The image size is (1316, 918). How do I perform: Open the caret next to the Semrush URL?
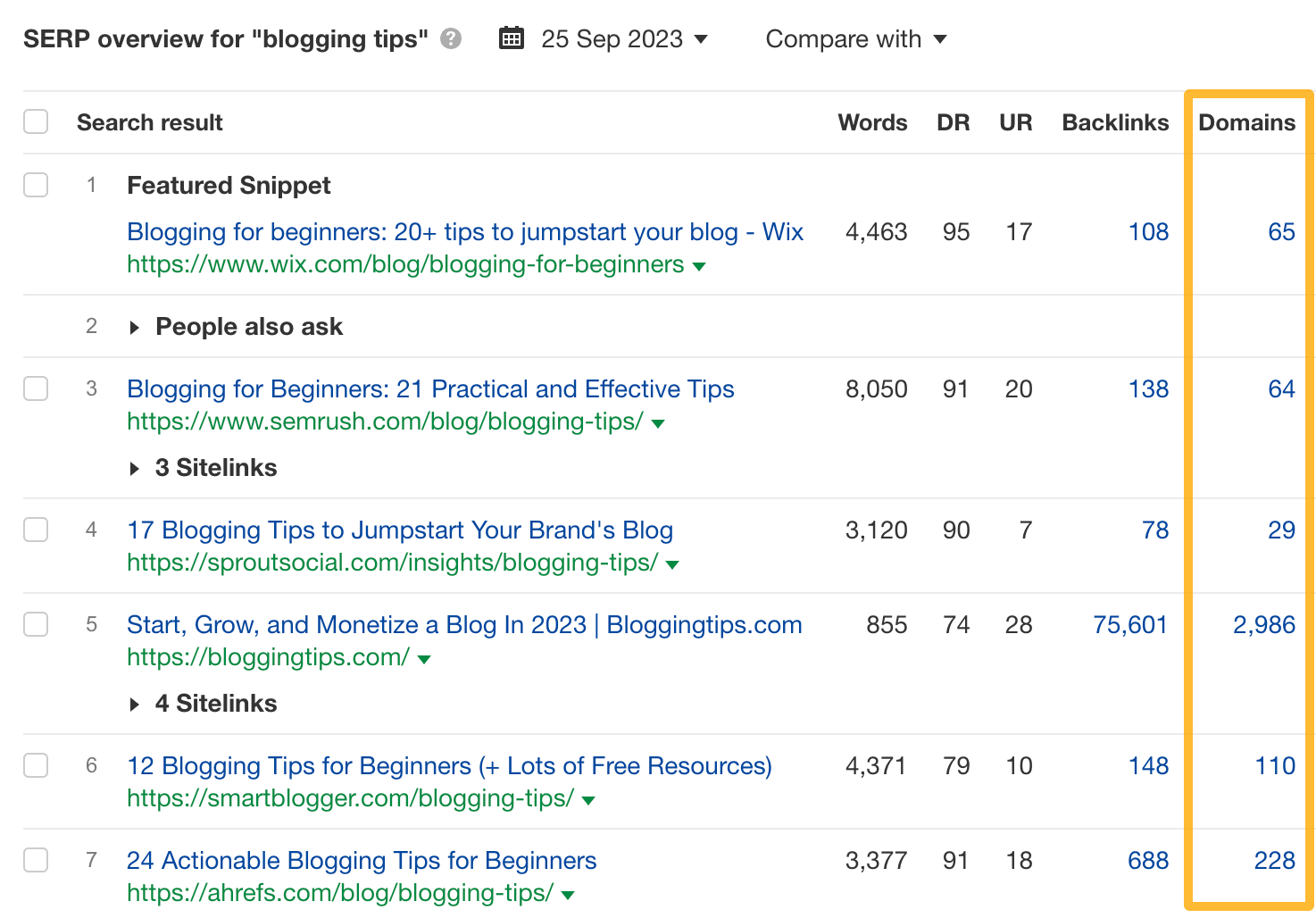(x=658, y=423)
